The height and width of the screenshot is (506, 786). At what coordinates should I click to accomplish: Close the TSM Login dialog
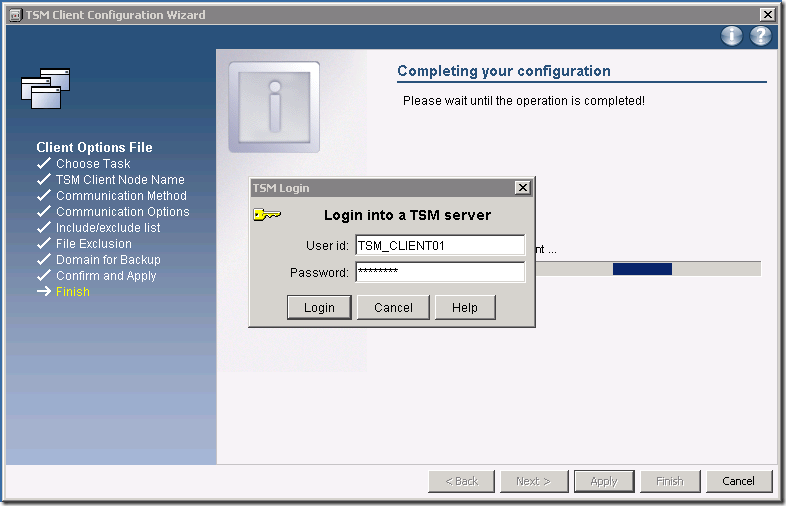tap(522, 188)
